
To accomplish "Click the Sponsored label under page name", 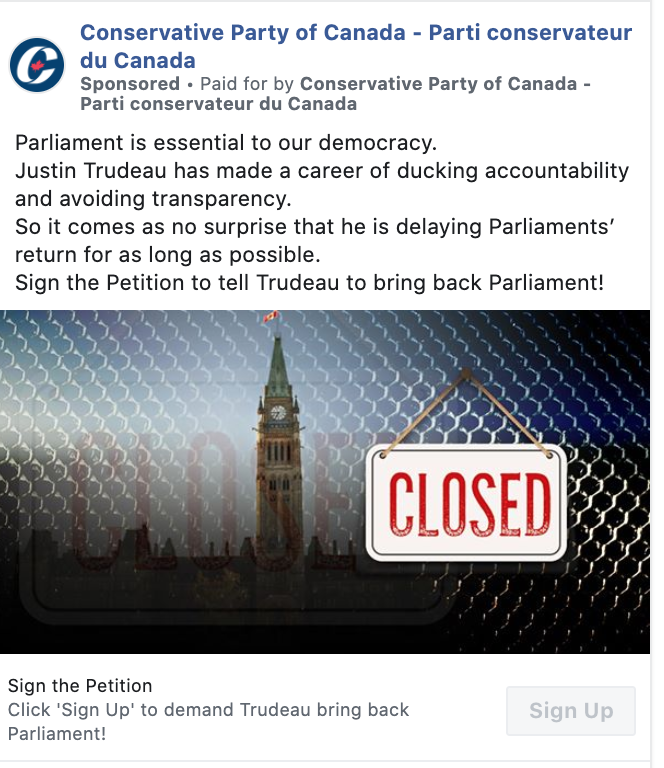I will pyautogui.click(x=130, y=84).
